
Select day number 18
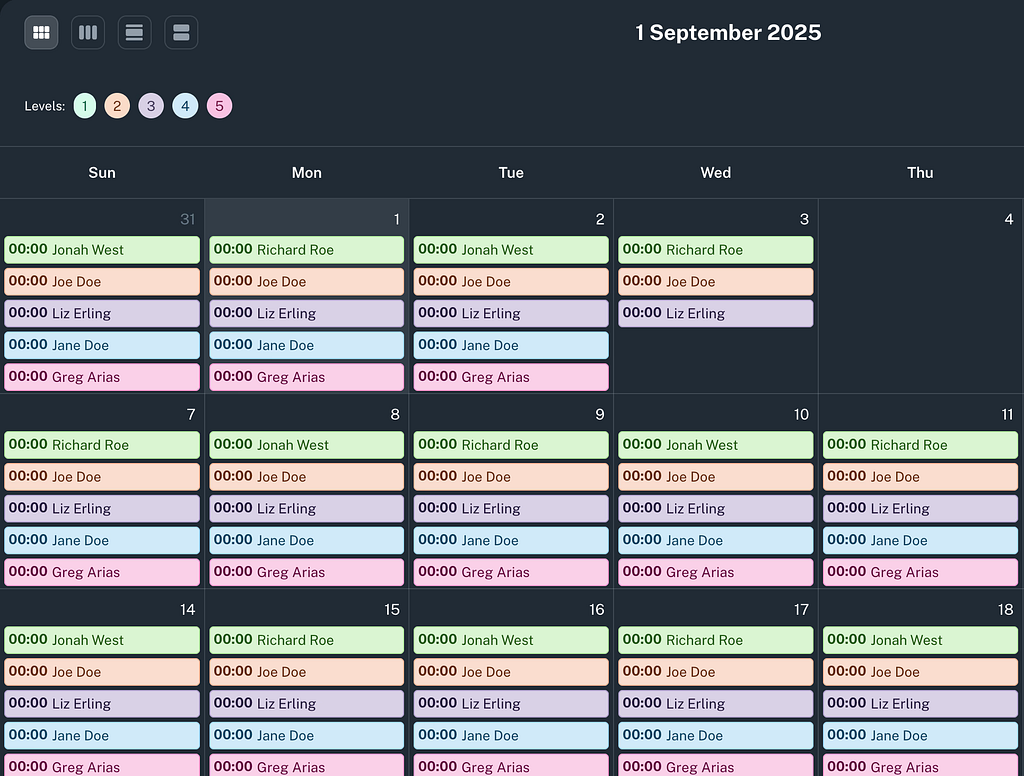pos(1006,610)
